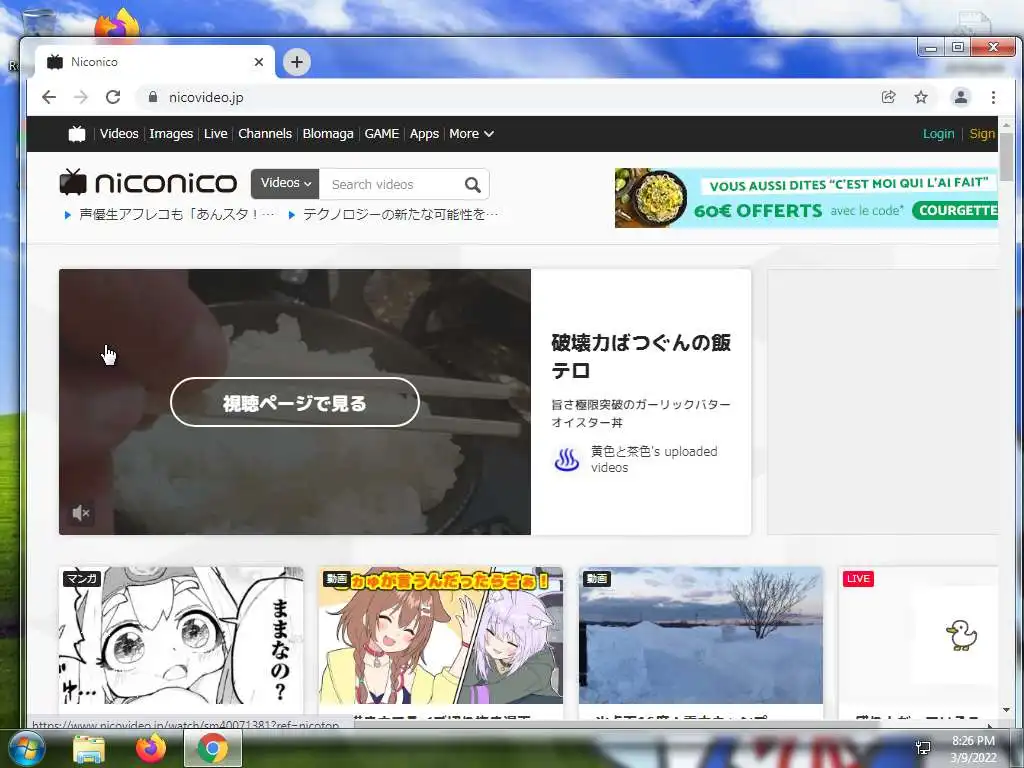Bookmark this page with the star icon

coord(921,97)
